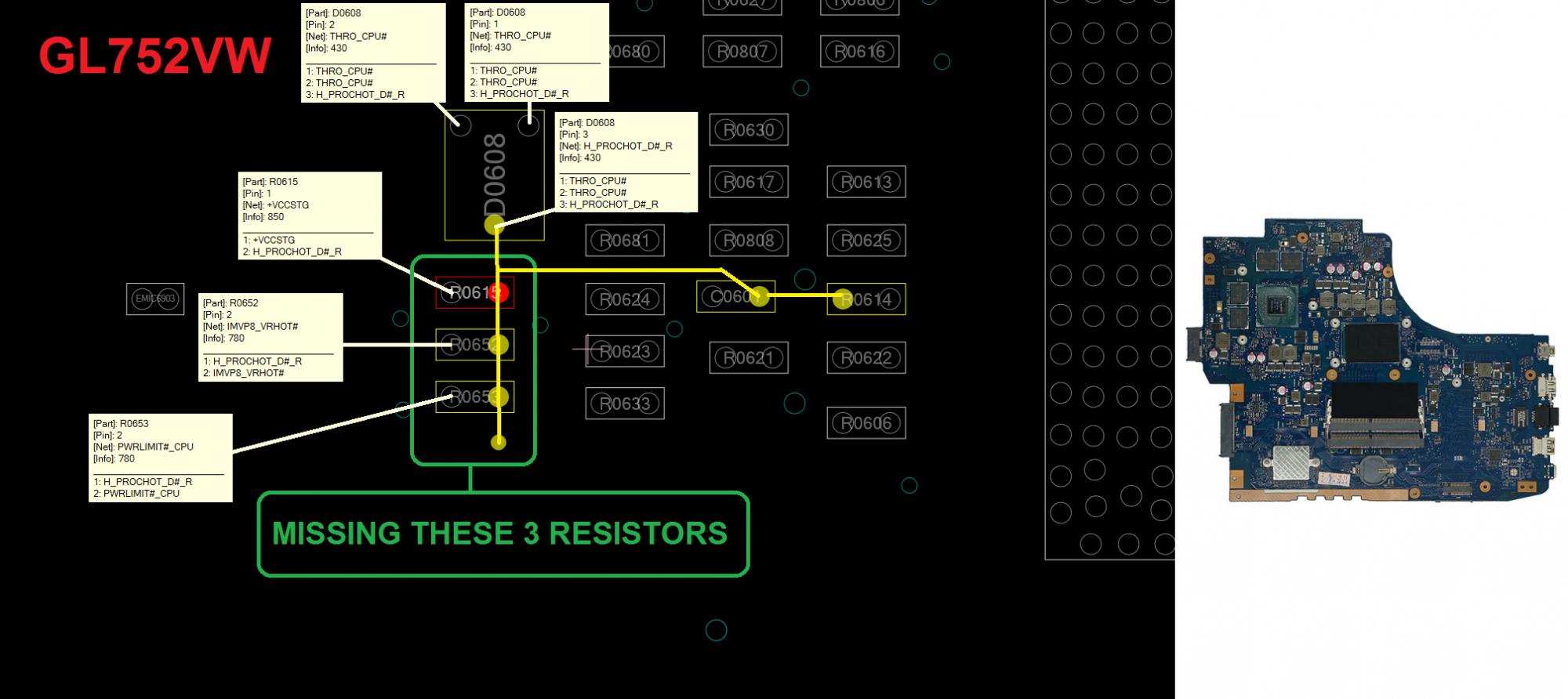This screenshot has height=699, width=1568.
Task: Click the "[Part]: R0652" tooltip heading
Action: tap(230, 303)
